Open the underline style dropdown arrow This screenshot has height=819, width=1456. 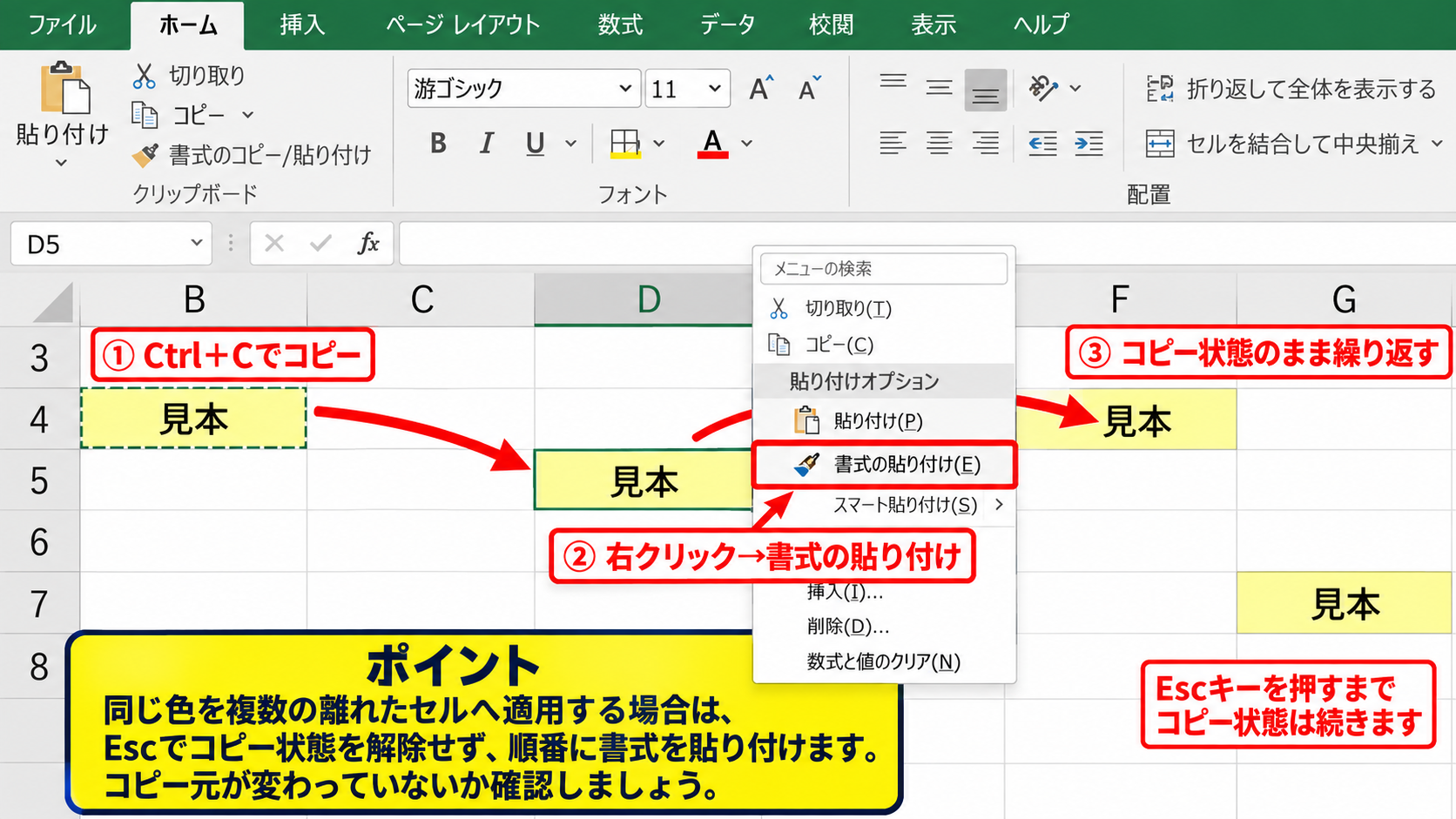571,143
